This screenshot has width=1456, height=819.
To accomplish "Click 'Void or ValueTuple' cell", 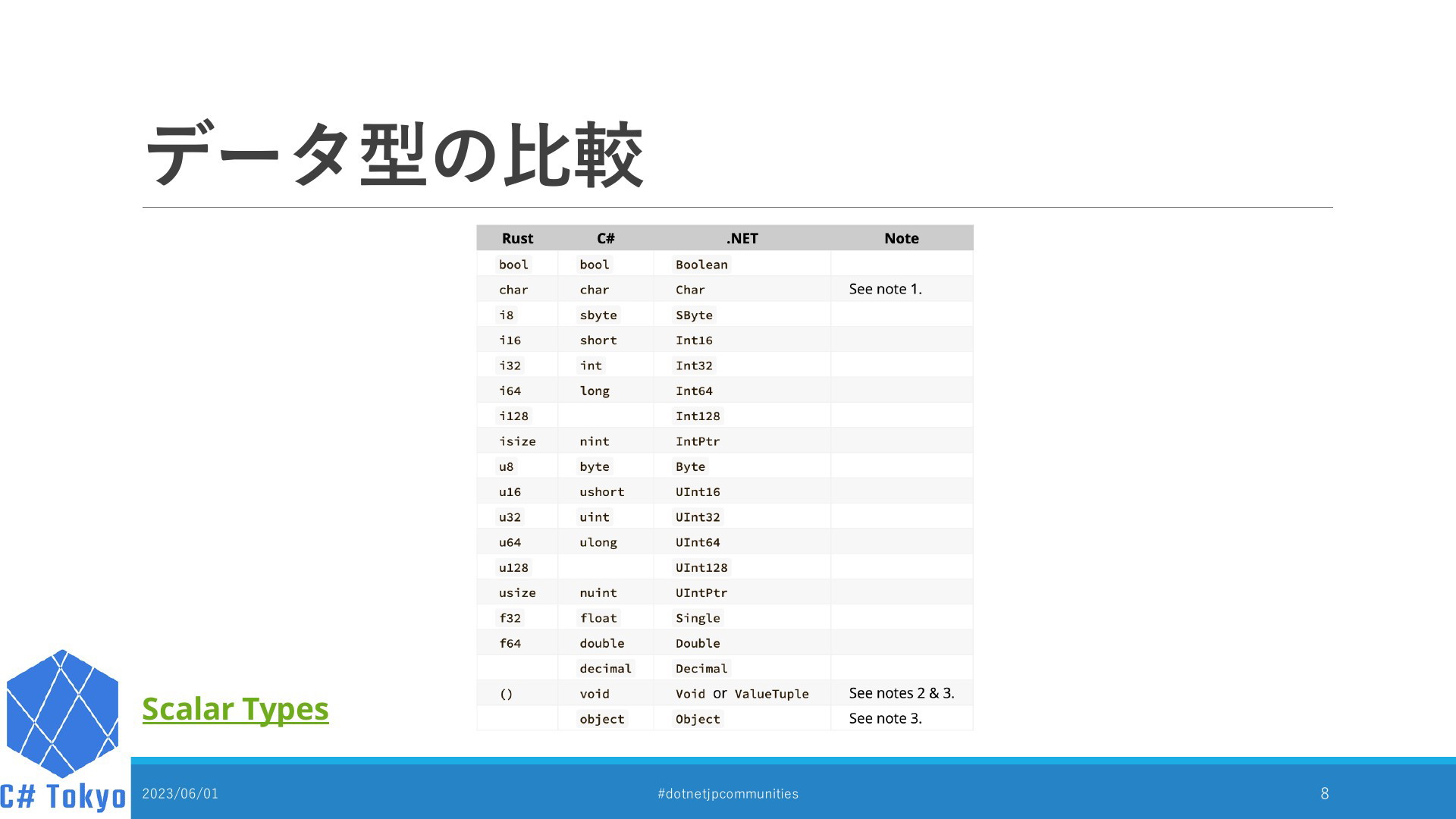I will (x=742, y=694).
